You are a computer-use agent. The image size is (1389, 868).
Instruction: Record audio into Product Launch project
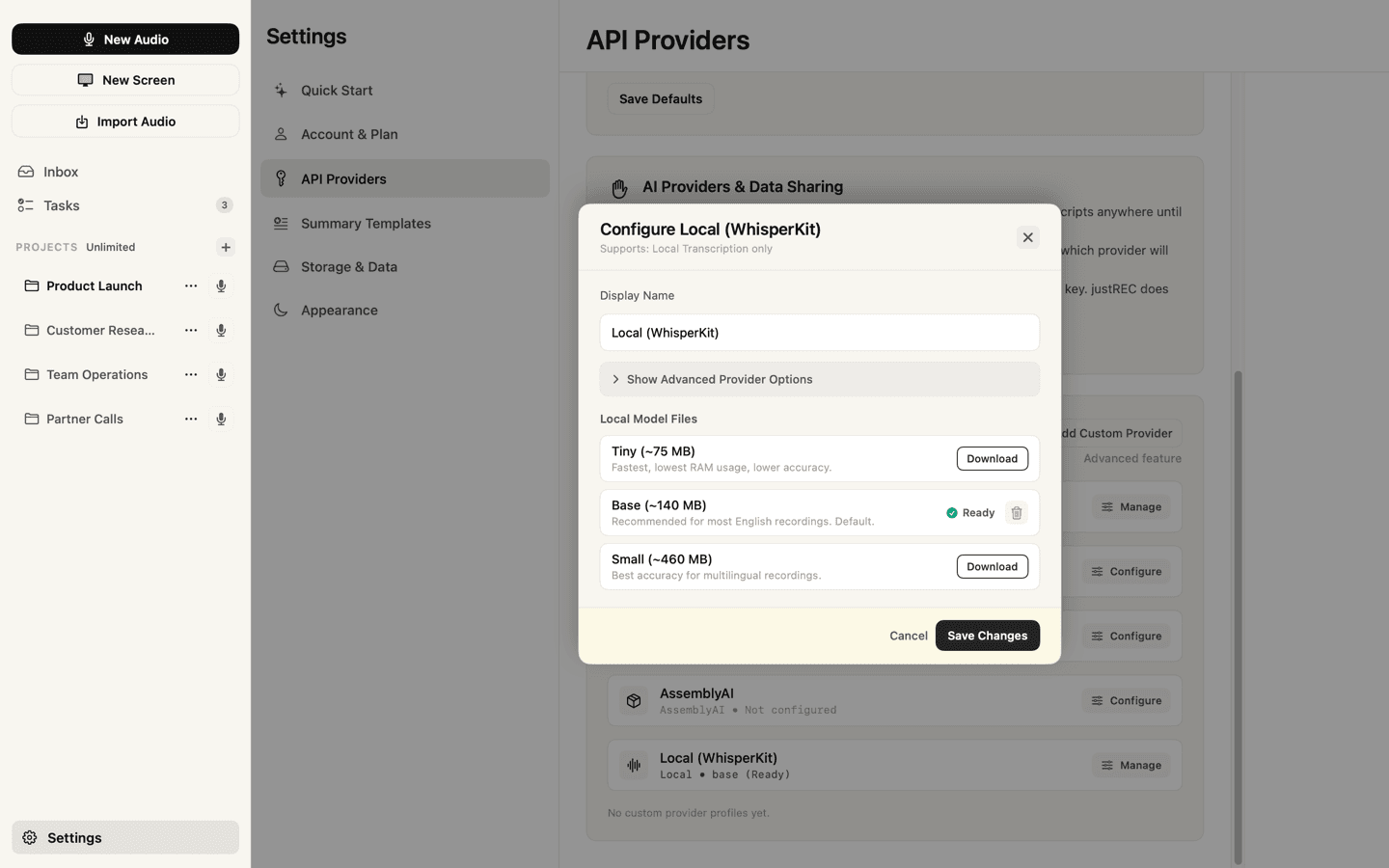pos(221,285)
